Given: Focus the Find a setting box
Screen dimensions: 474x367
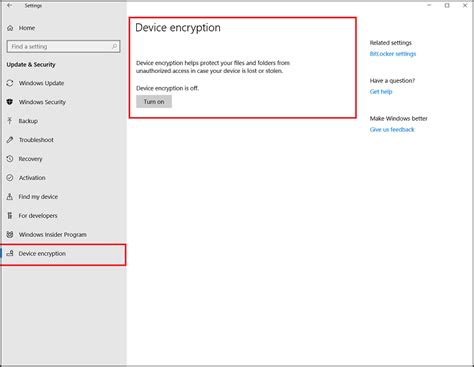Looking at the screenshot, I should point(63,46).
